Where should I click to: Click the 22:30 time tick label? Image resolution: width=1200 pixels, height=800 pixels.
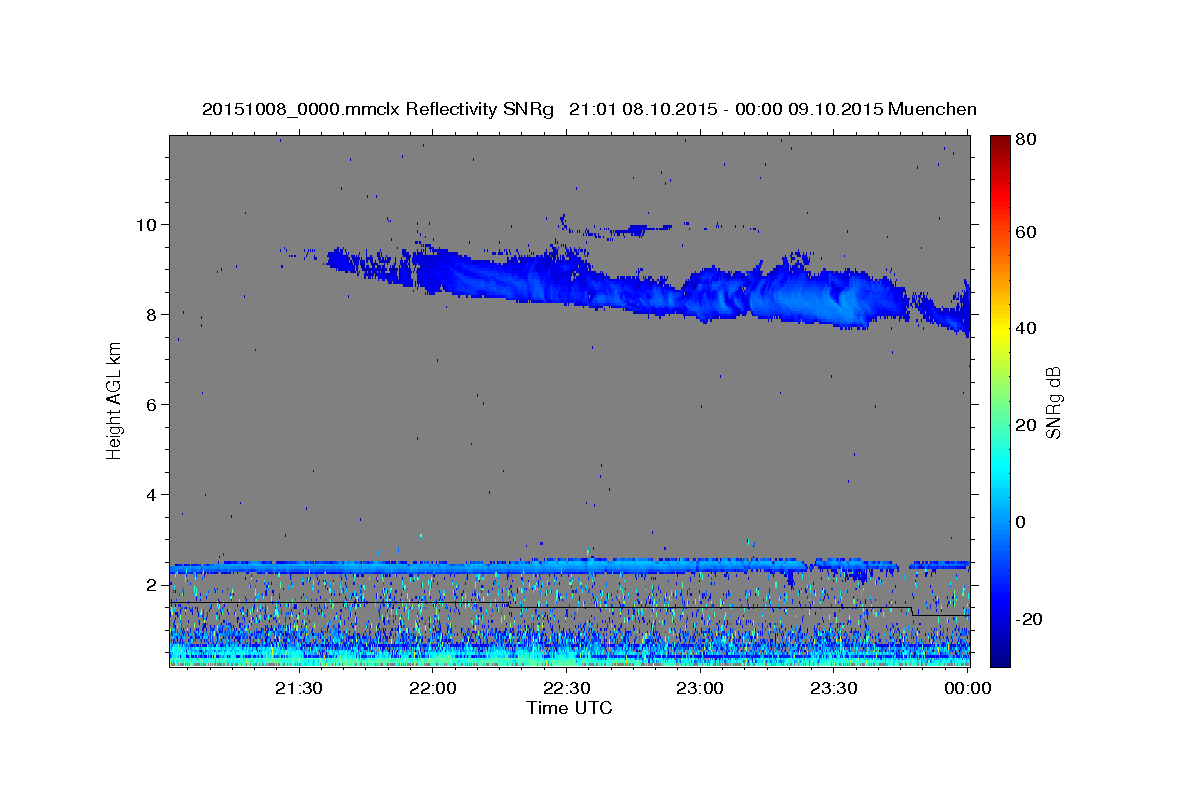point(567,688)
